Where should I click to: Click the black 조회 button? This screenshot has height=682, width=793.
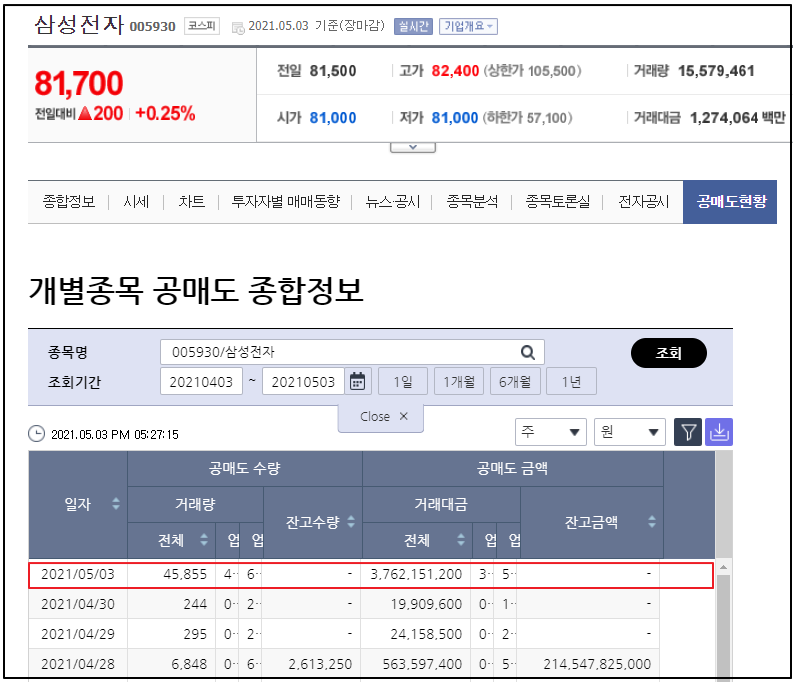pos(669,353)
